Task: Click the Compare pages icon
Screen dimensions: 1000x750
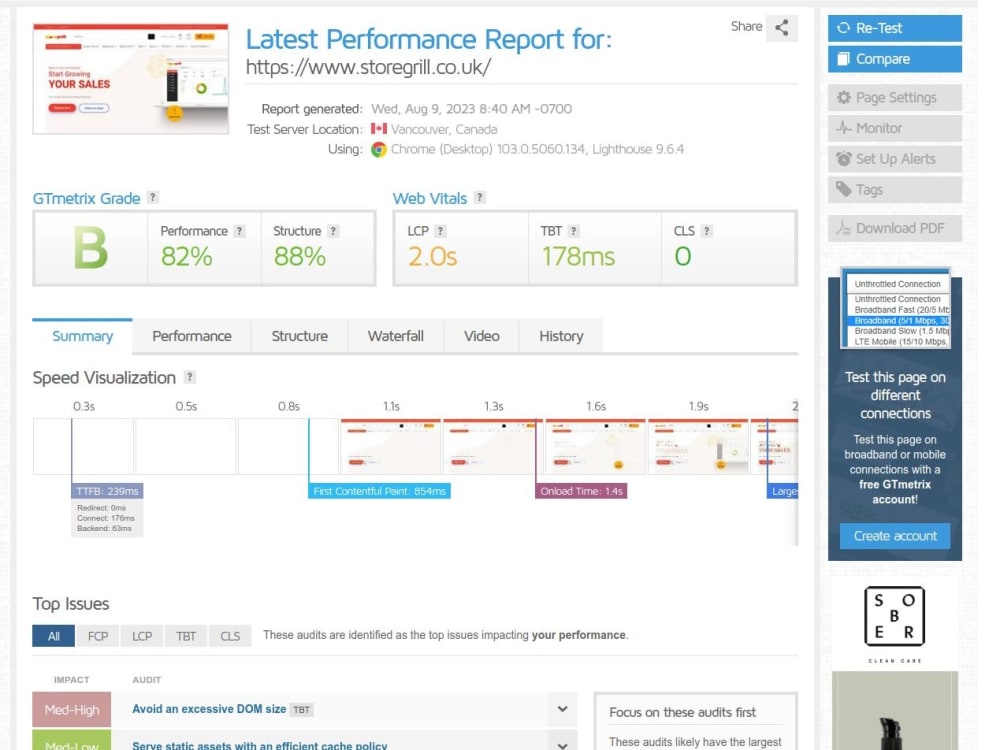Action: 843,59
